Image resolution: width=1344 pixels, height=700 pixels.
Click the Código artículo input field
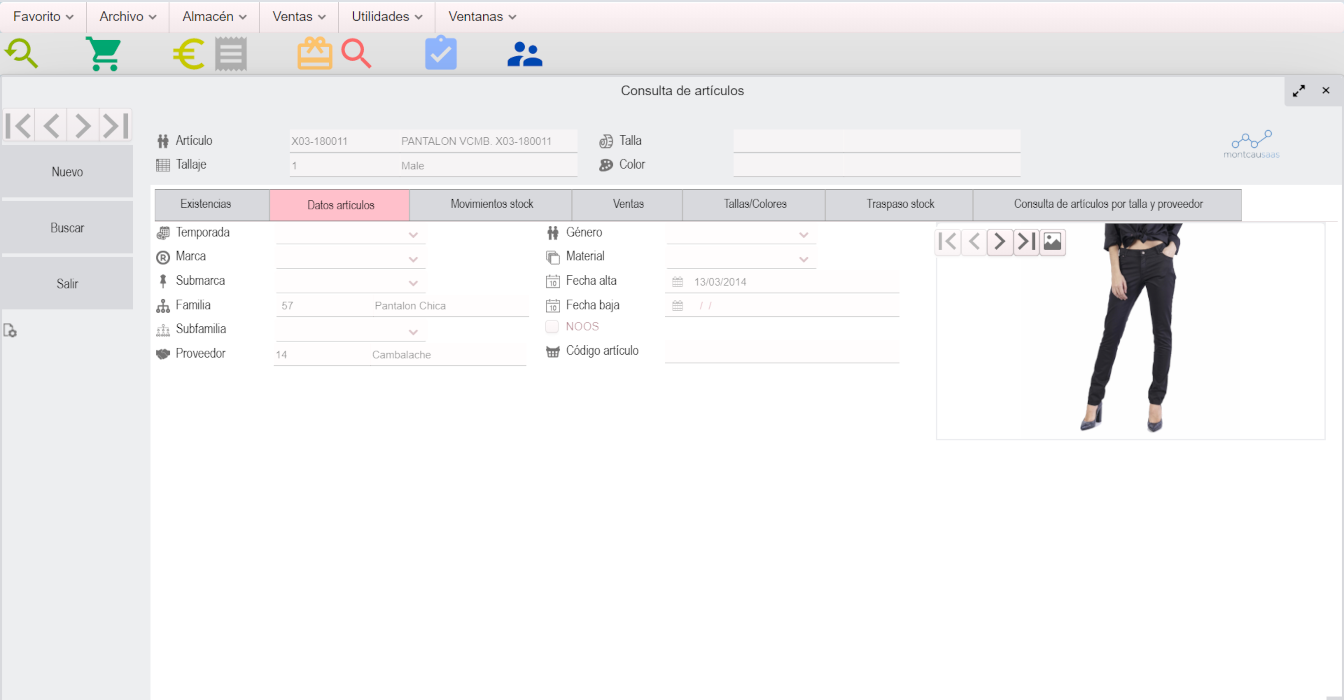[782, 351]
